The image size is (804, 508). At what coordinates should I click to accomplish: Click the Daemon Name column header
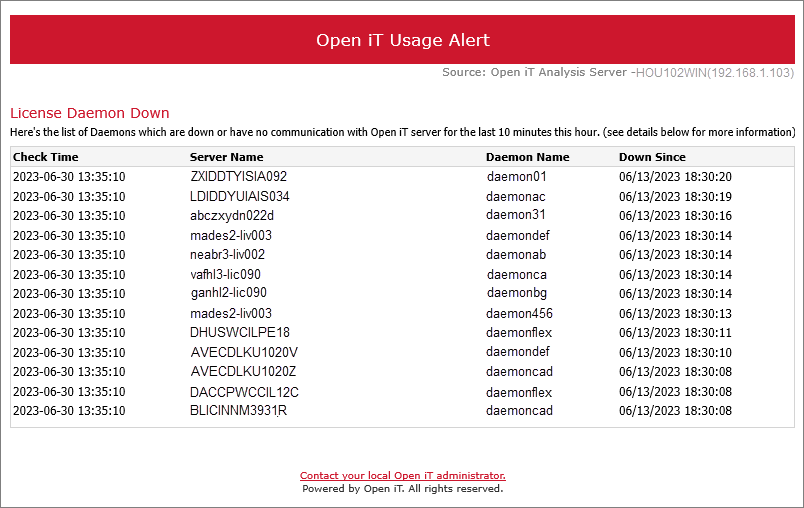pos(528,157)
